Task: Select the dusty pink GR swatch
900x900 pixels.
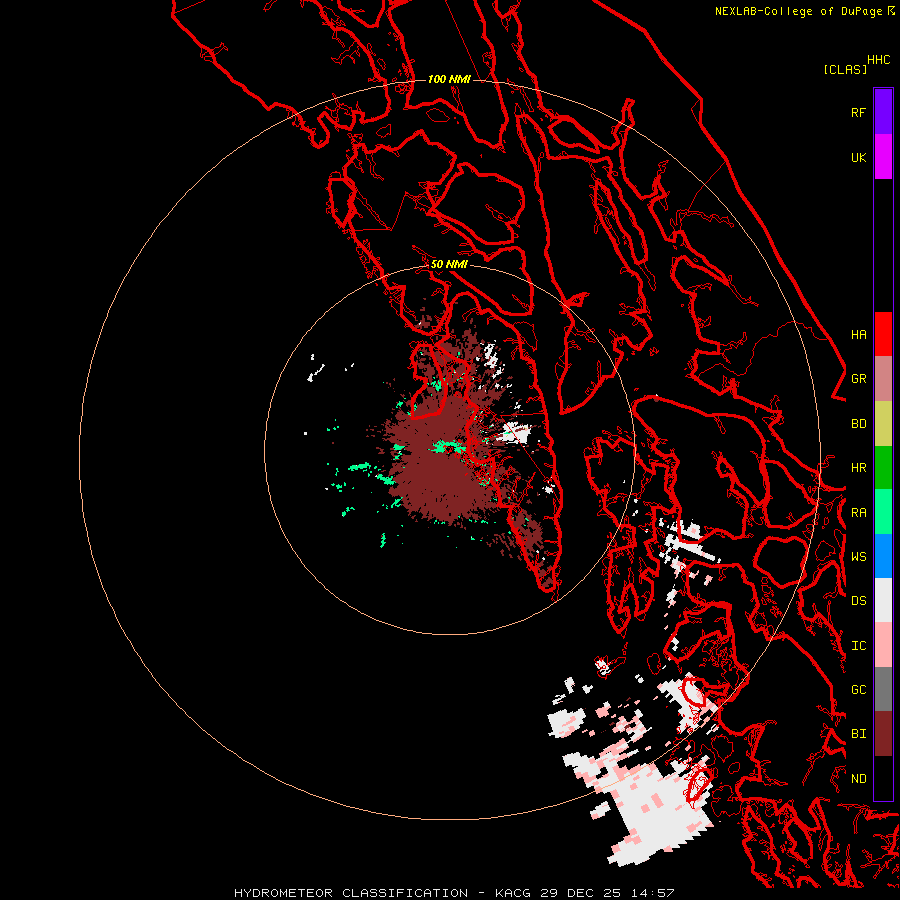Action: 883,379
